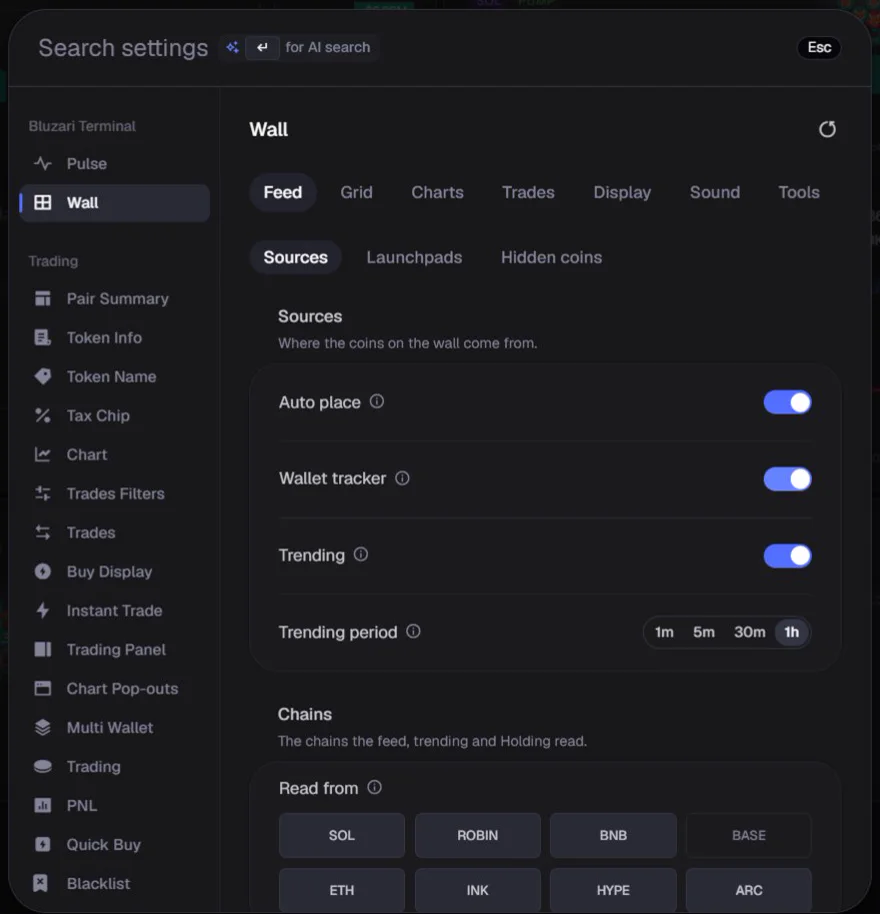
Task: Open Multi Wallet layers icon
Action: pyautogui.click(x=43, y=727)
